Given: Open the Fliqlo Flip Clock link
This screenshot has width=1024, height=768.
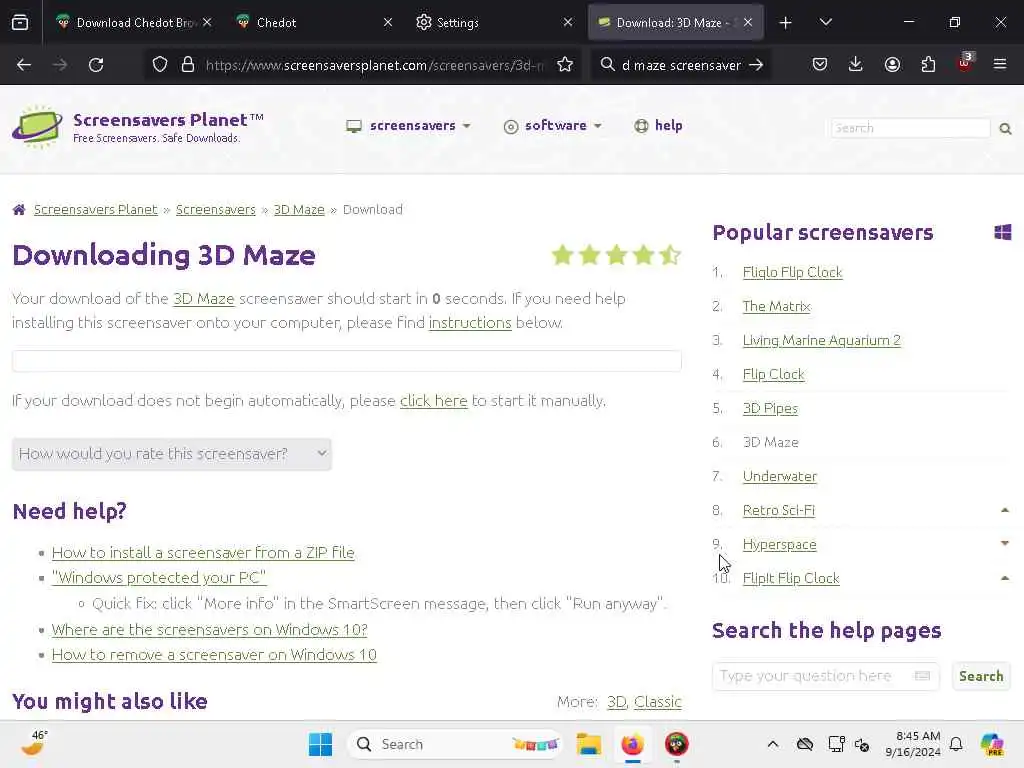Looking at the screenshot, I should click(792, 272).
